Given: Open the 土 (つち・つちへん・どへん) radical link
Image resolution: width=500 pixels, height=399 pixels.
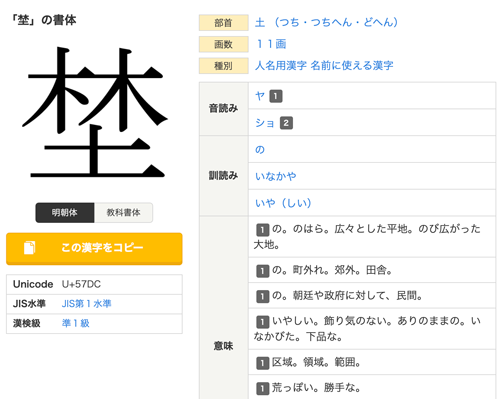Looking at the screenshot, I should [x=326, y=22].
